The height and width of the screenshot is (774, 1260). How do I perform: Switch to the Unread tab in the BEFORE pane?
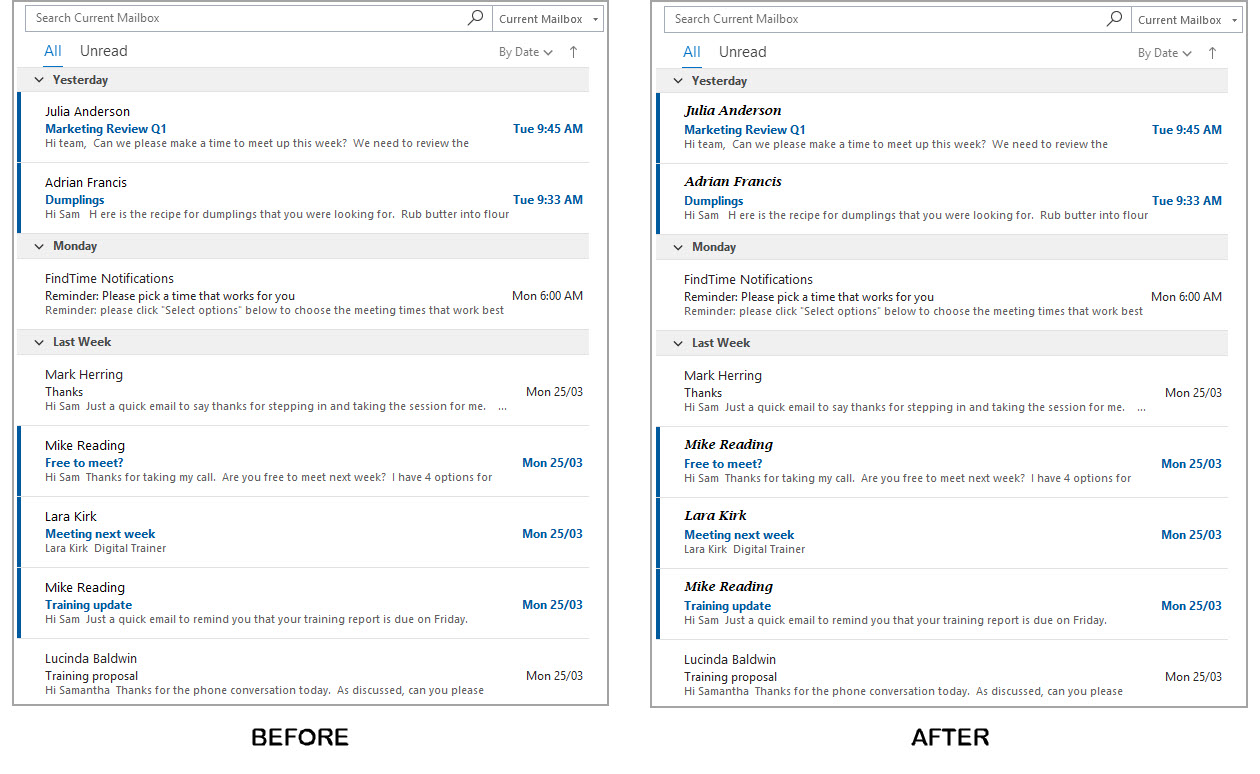click(x=103, y=50)
